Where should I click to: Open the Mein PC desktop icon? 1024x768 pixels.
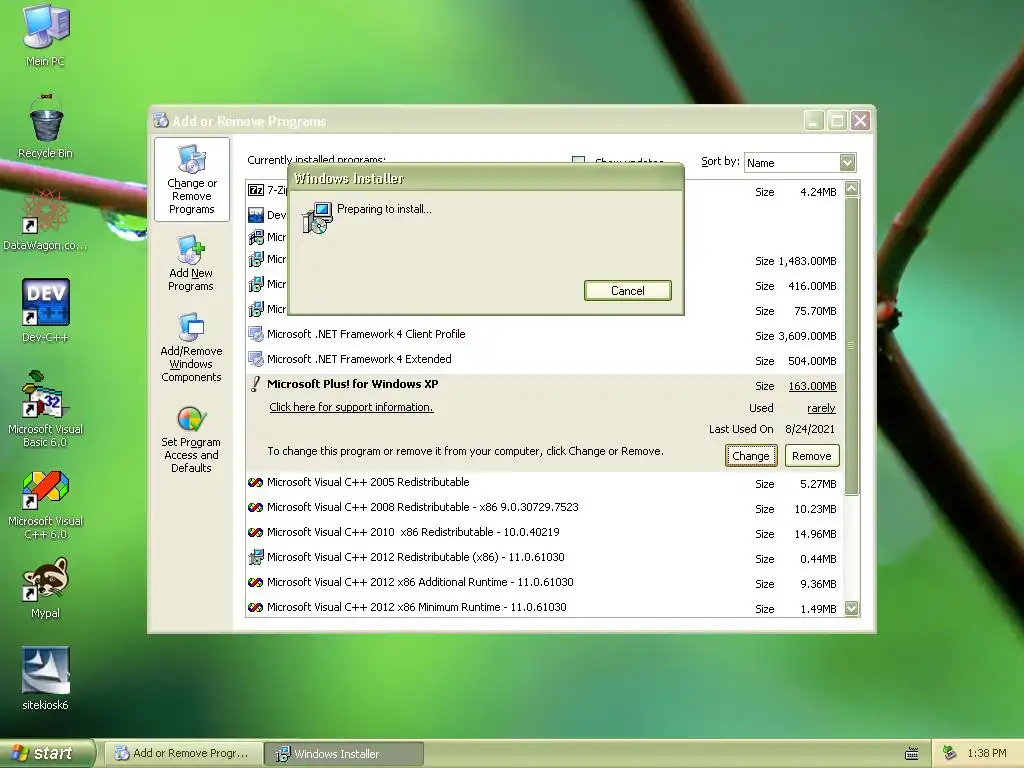45,34
